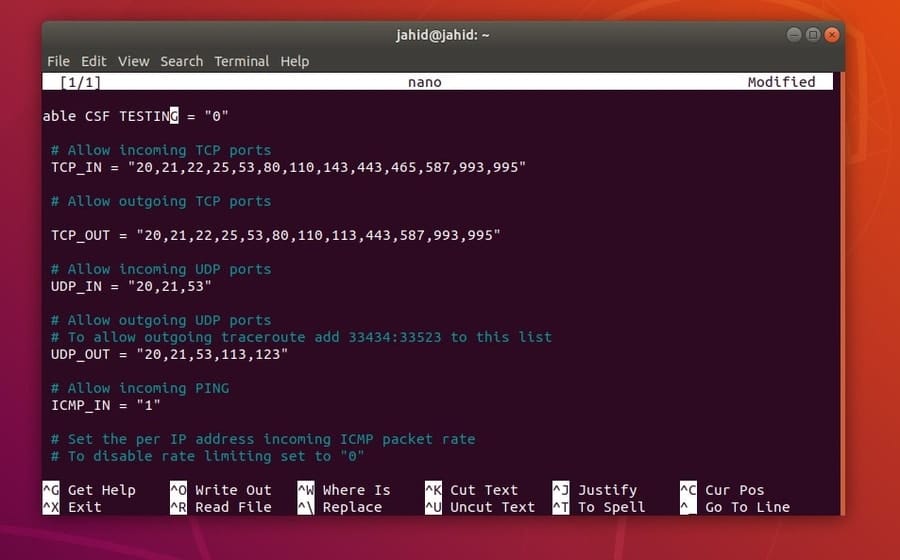Click the '# Allow outgoing UDP ports' comment
The height and width of the screenshot is (560, 900).
click(161, 320)
